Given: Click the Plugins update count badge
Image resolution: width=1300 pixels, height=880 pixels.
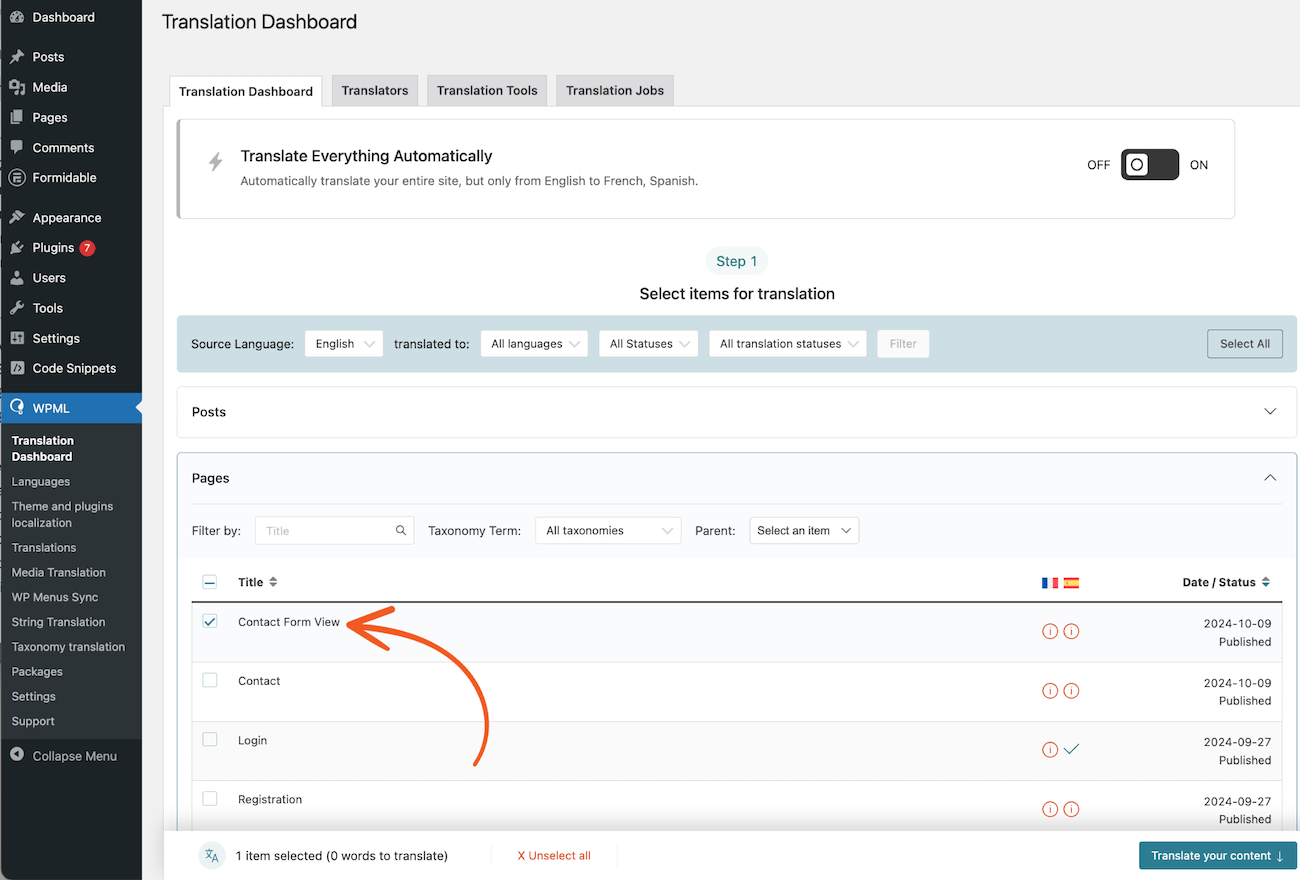Looking at the screenshot, I should pos(87,247).
